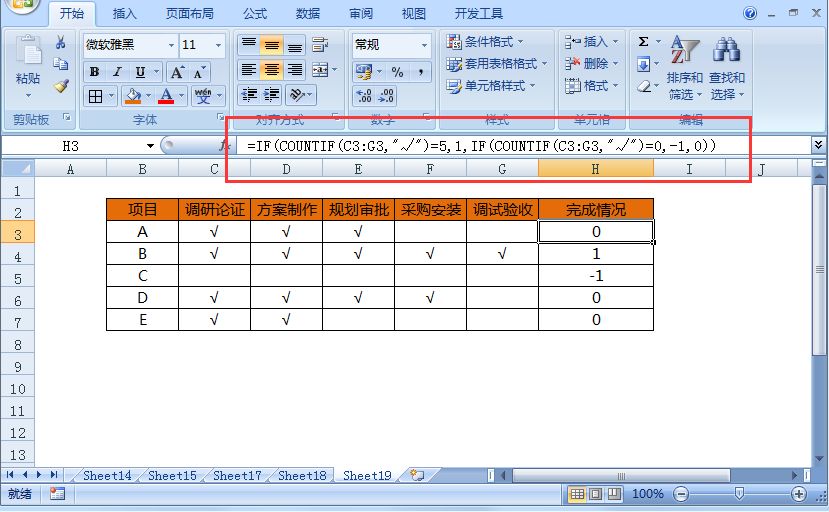The height and width of the screenshot is (512, 829).
Task: Increase font size with large A
Action: tap(177, 72)
